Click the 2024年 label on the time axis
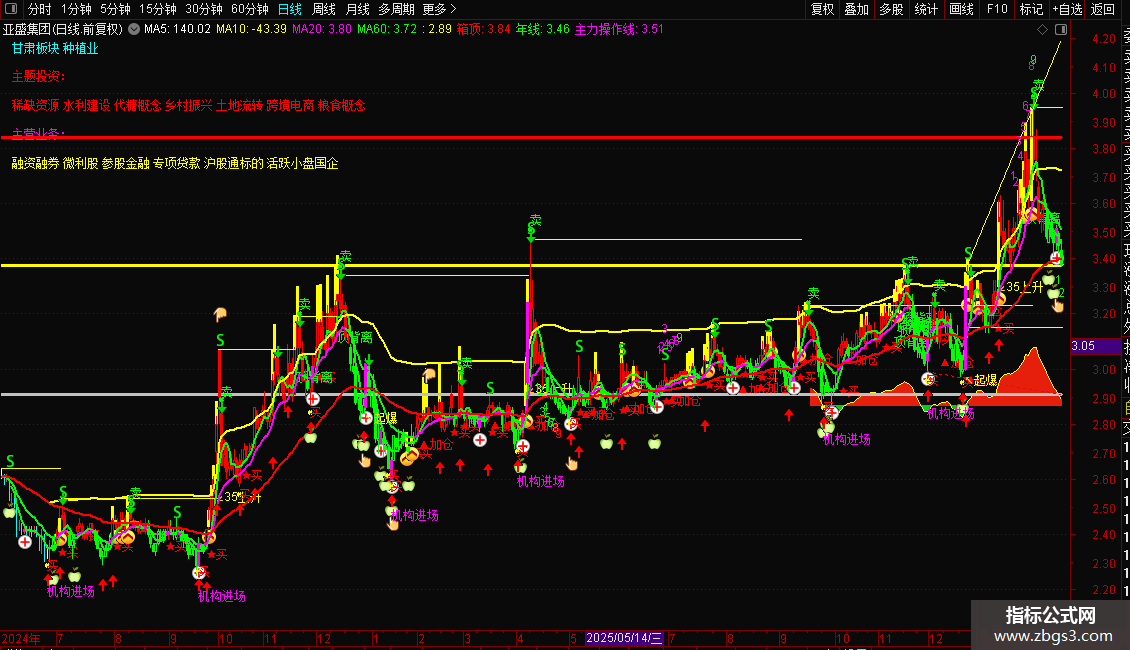 pos(21,638)
